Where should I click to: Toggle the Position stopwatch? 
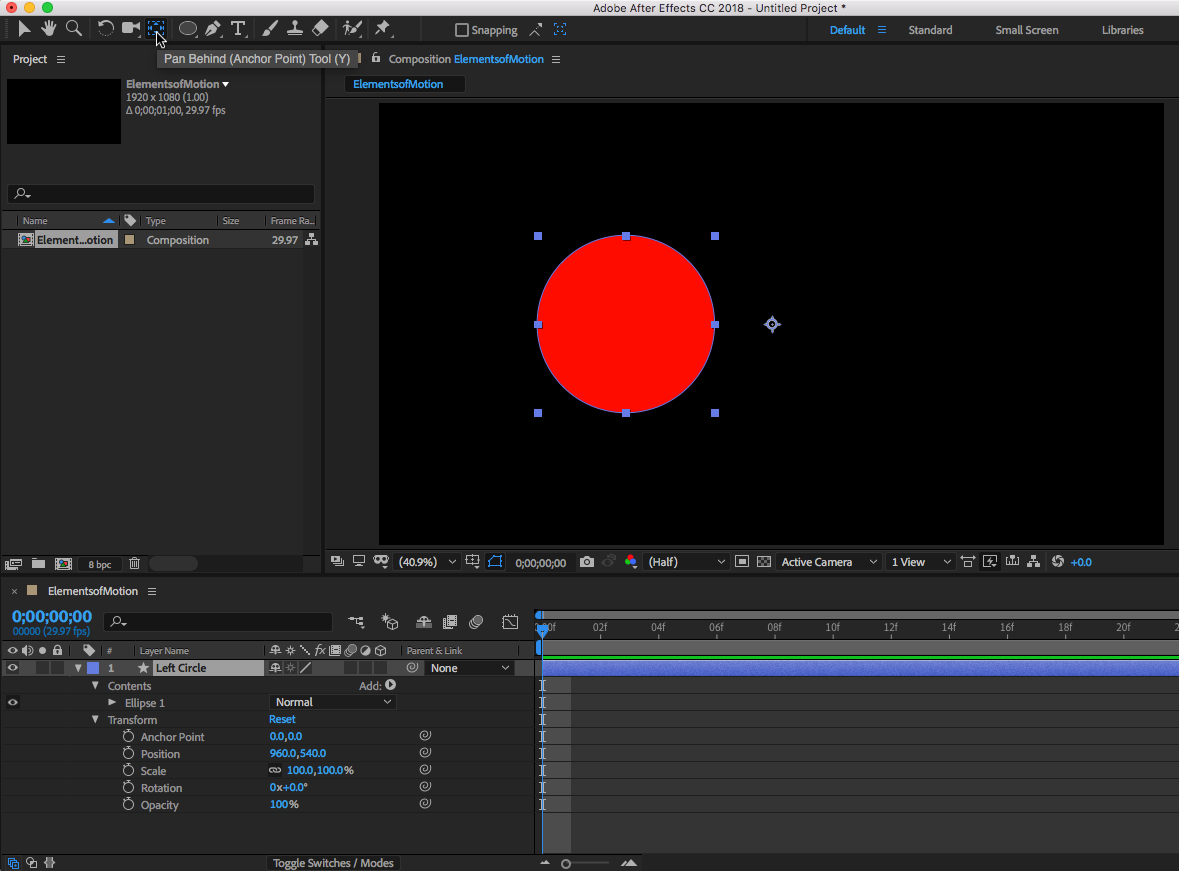coord(128,754)
